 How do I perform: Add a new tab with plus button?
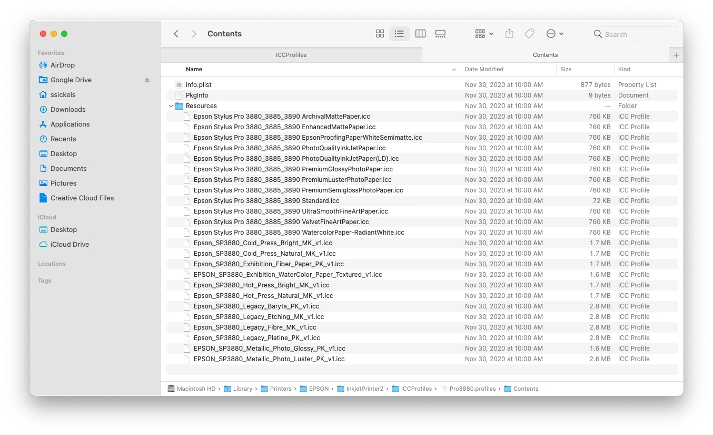[x=676, y=55]
